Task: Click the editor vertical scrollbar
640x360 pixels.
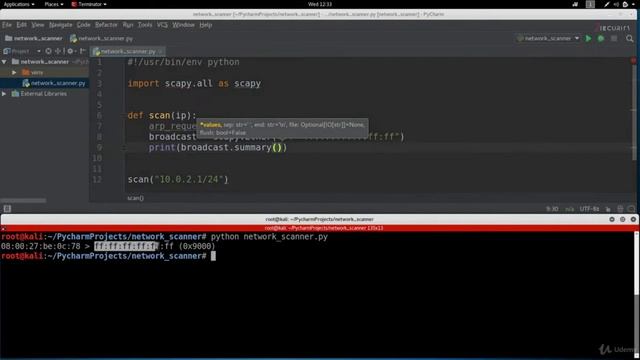Action: click(x=634, y=112)
